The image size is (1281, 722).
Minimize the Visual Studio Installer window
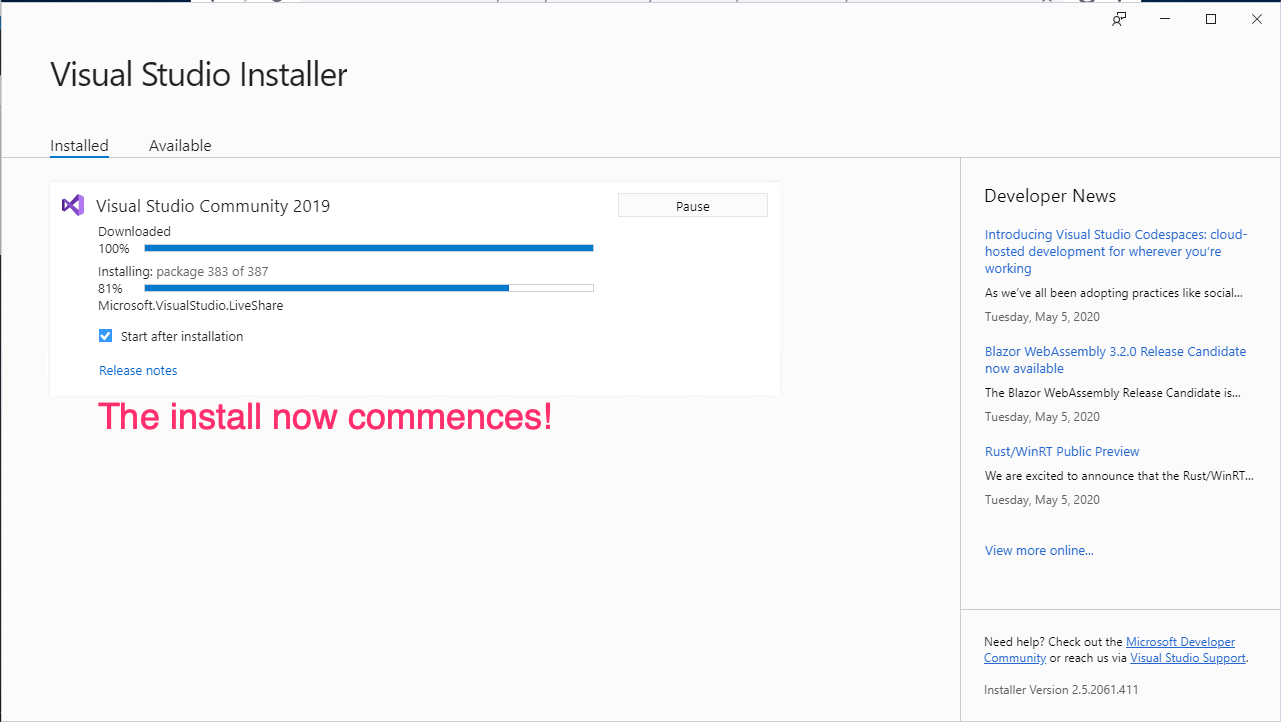coord(1165,19)
